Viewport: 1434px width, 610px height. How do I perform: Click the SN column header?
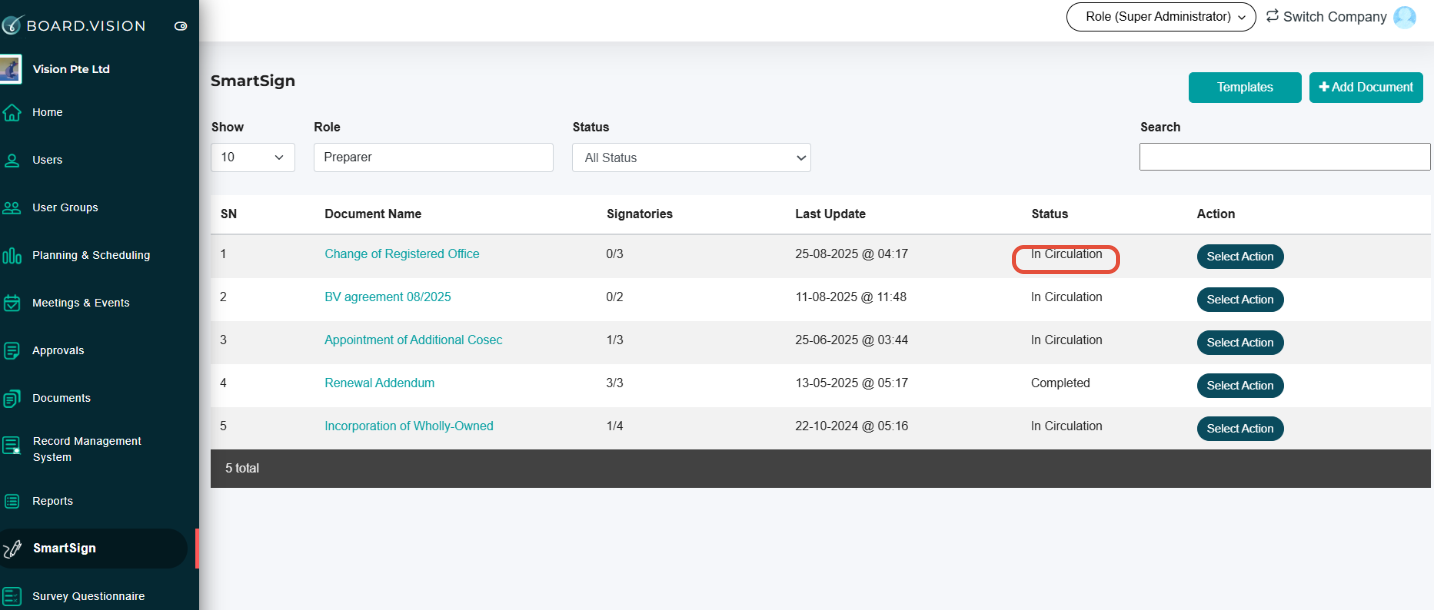pos(228,214)
